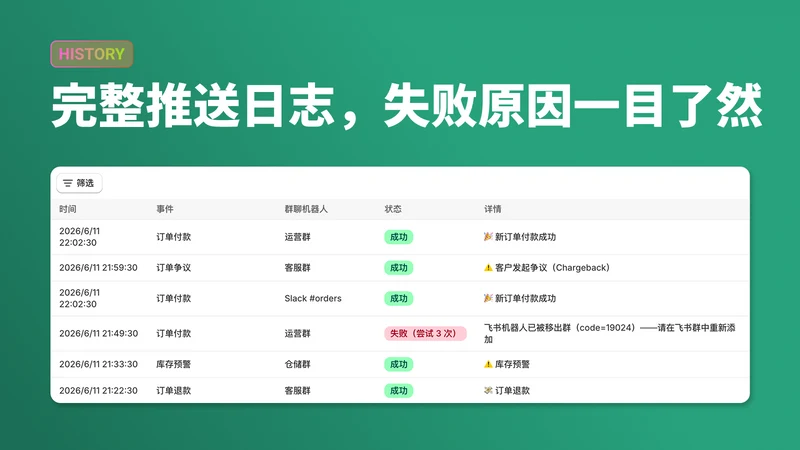Screen dimensions: 800x450
Task: Click the party popper icon in 运营群 成功 row
Action: (488, 237)
